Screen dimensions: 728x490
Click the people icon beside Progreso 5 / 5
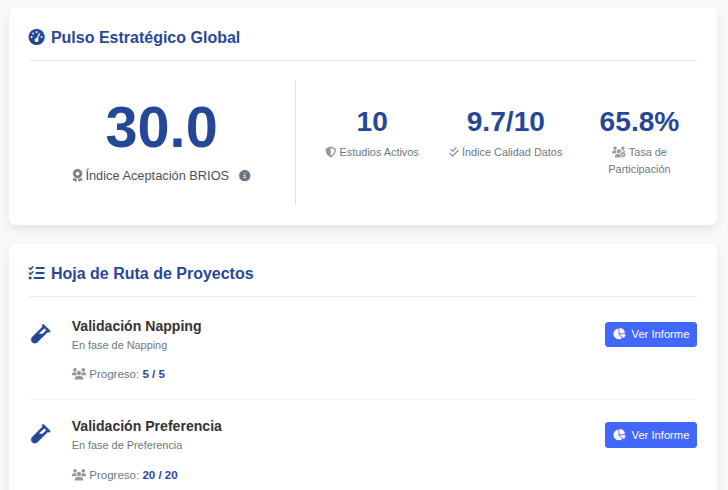click(x=79, y=373)
